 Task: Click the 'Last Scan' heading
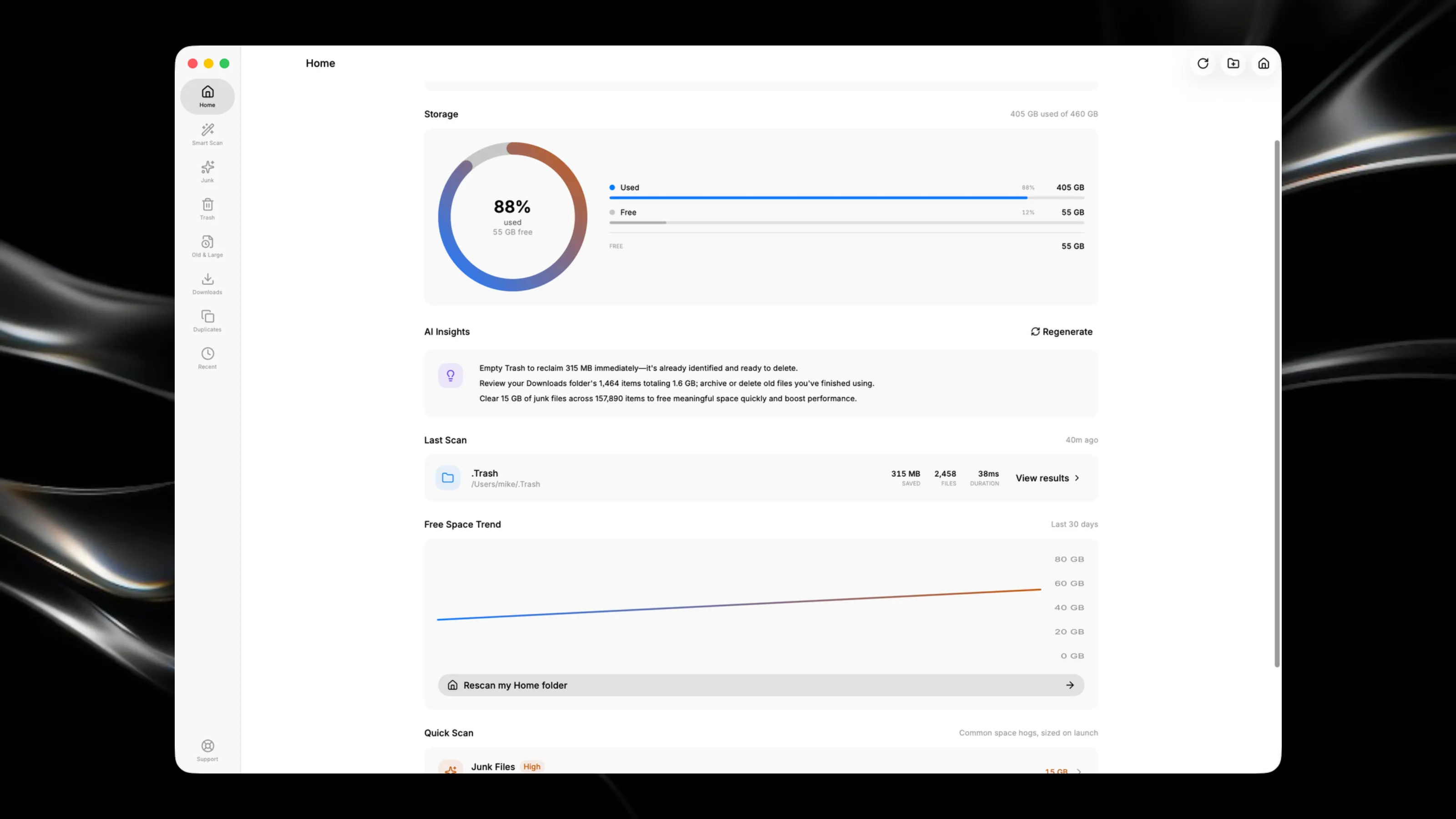(x=445, y=440)
